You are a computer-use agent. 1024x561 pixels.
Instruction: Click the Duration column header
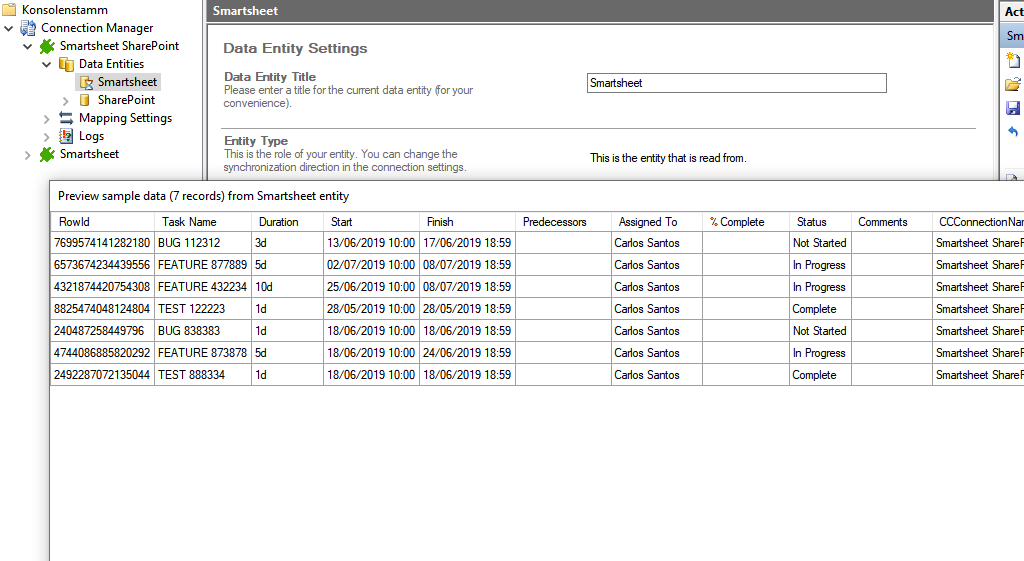(x=278, y=222)
